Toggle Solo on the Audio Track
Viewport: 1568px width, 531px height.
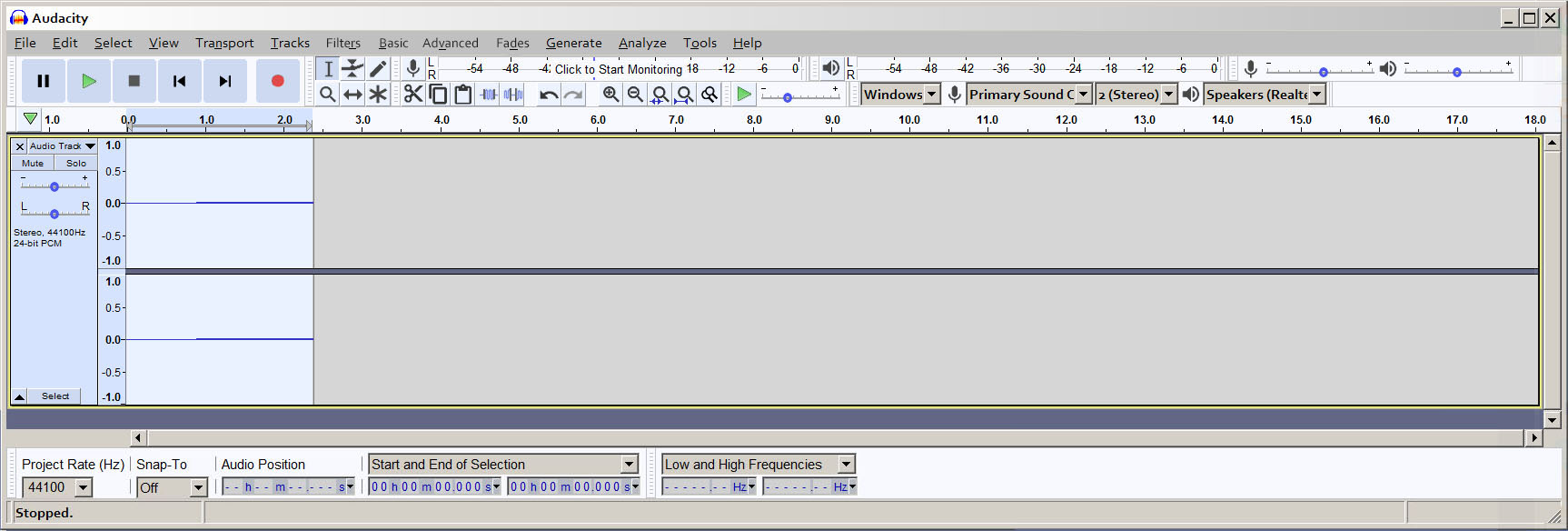76,163
